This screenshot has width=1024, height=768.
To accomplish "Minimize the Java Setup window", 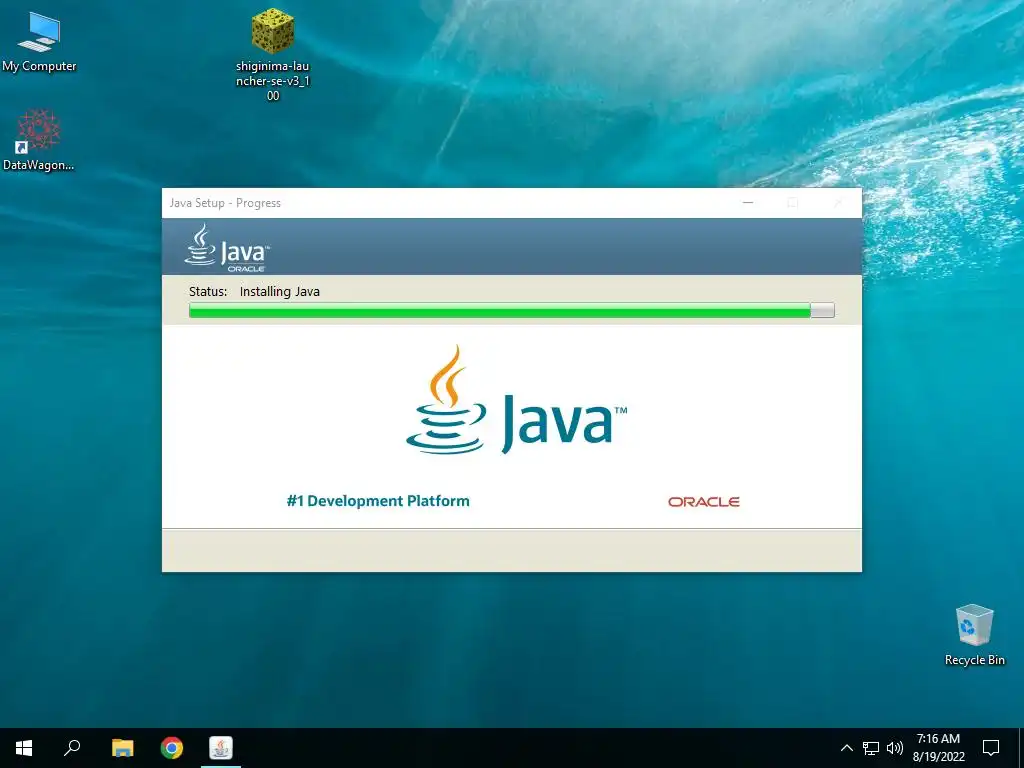I will pyautogui.click(x=748, y=203).
